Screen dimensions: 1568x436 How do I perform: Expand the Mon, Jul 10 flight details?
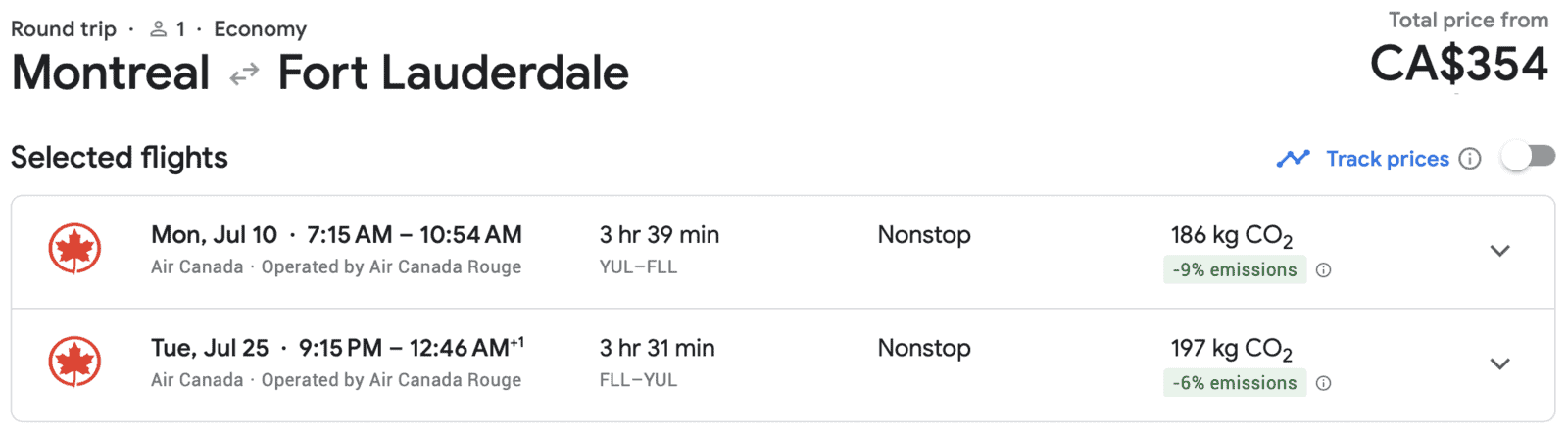1499,251
